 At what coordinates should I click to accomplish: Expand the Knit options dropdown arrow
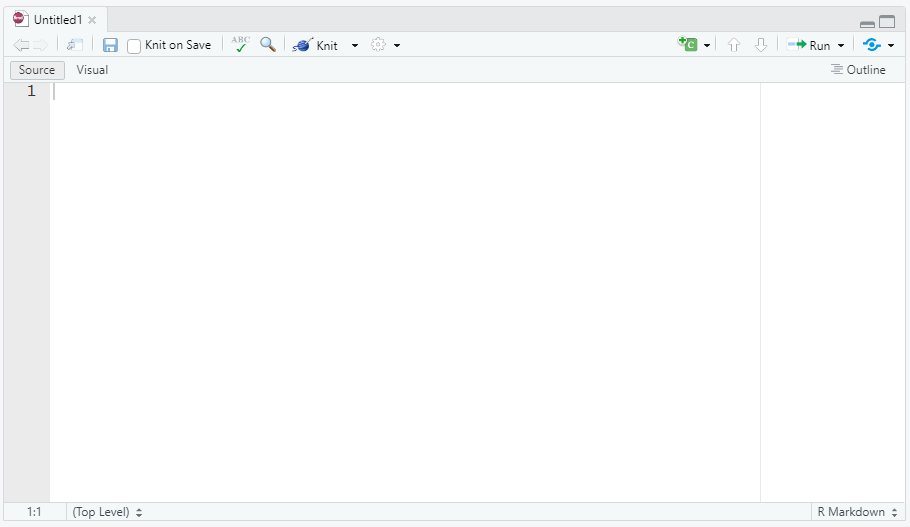pyautogui.click(x=355, y=46)
